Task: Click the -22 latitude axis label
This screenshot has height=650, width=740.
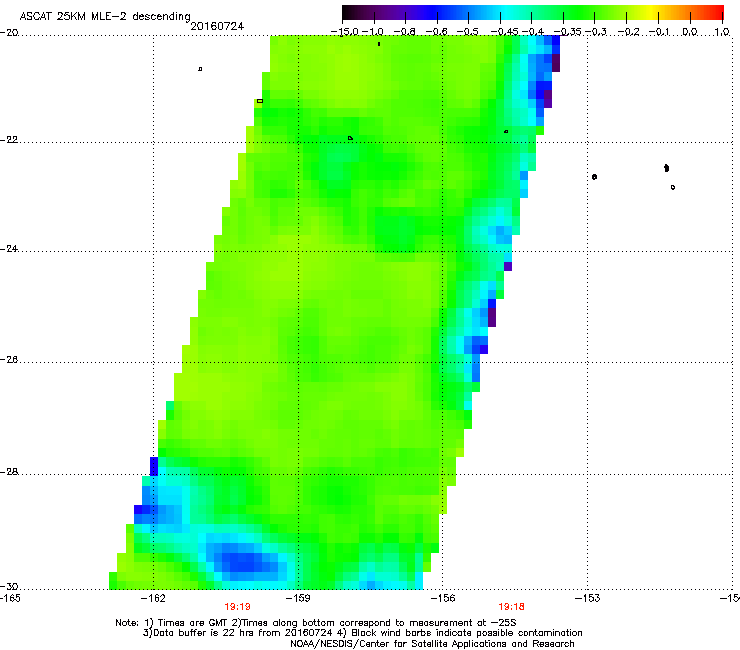Action: pos(9,140)
